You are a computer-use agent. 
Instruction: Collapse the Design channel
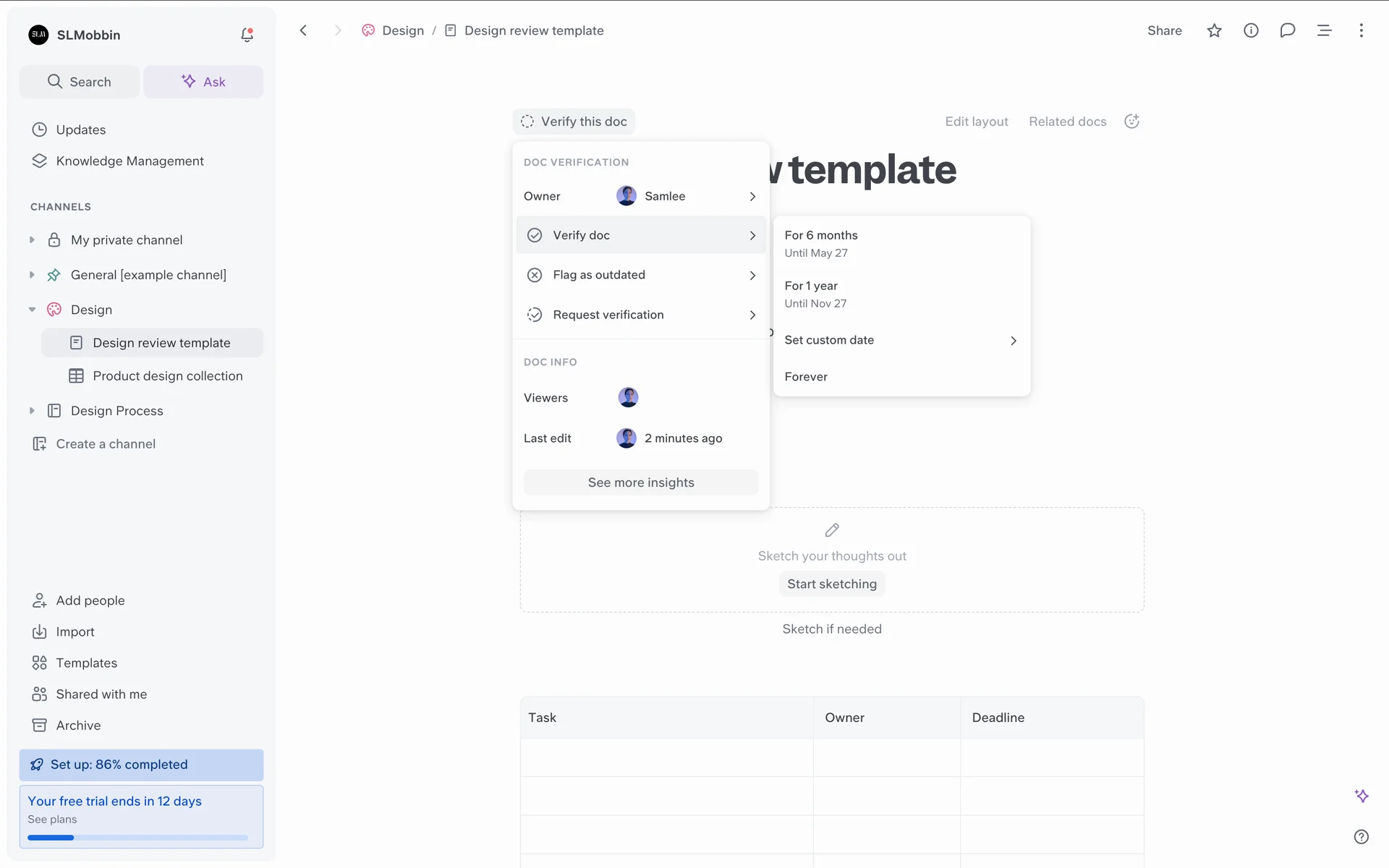pos(32,310)
